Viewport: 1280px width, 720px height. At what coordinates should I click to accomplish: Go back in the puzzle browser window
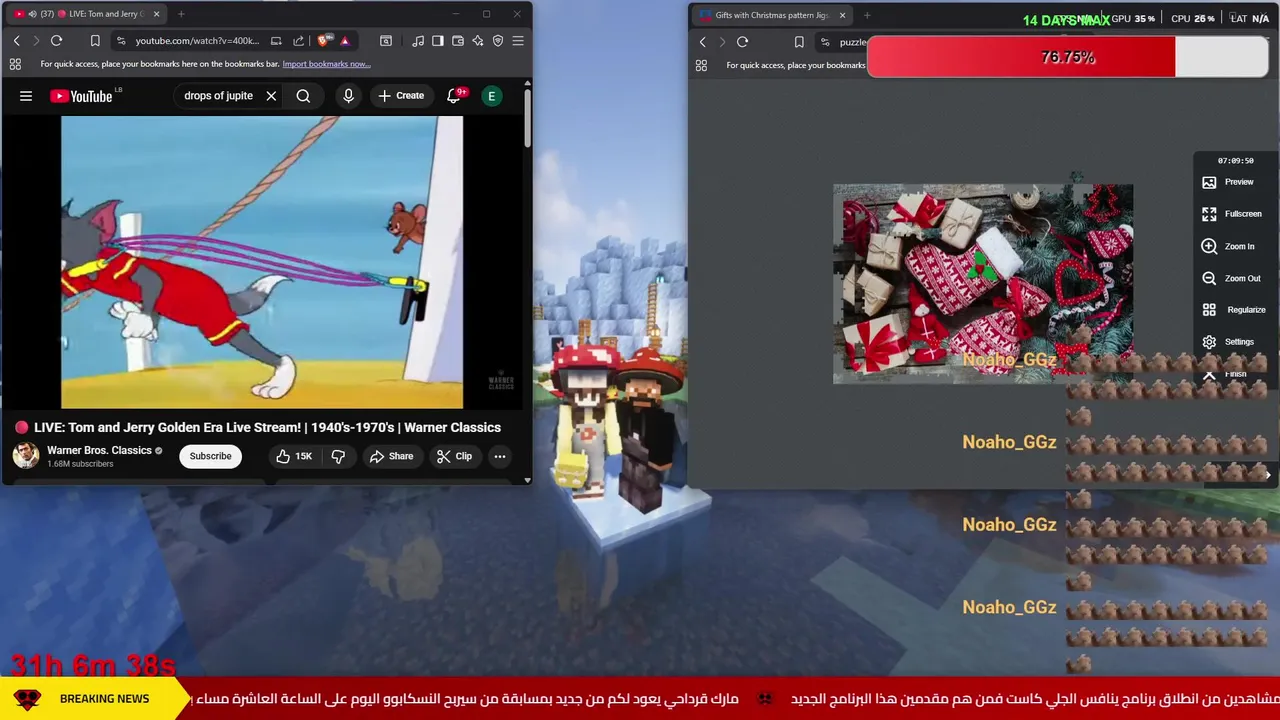702,42
